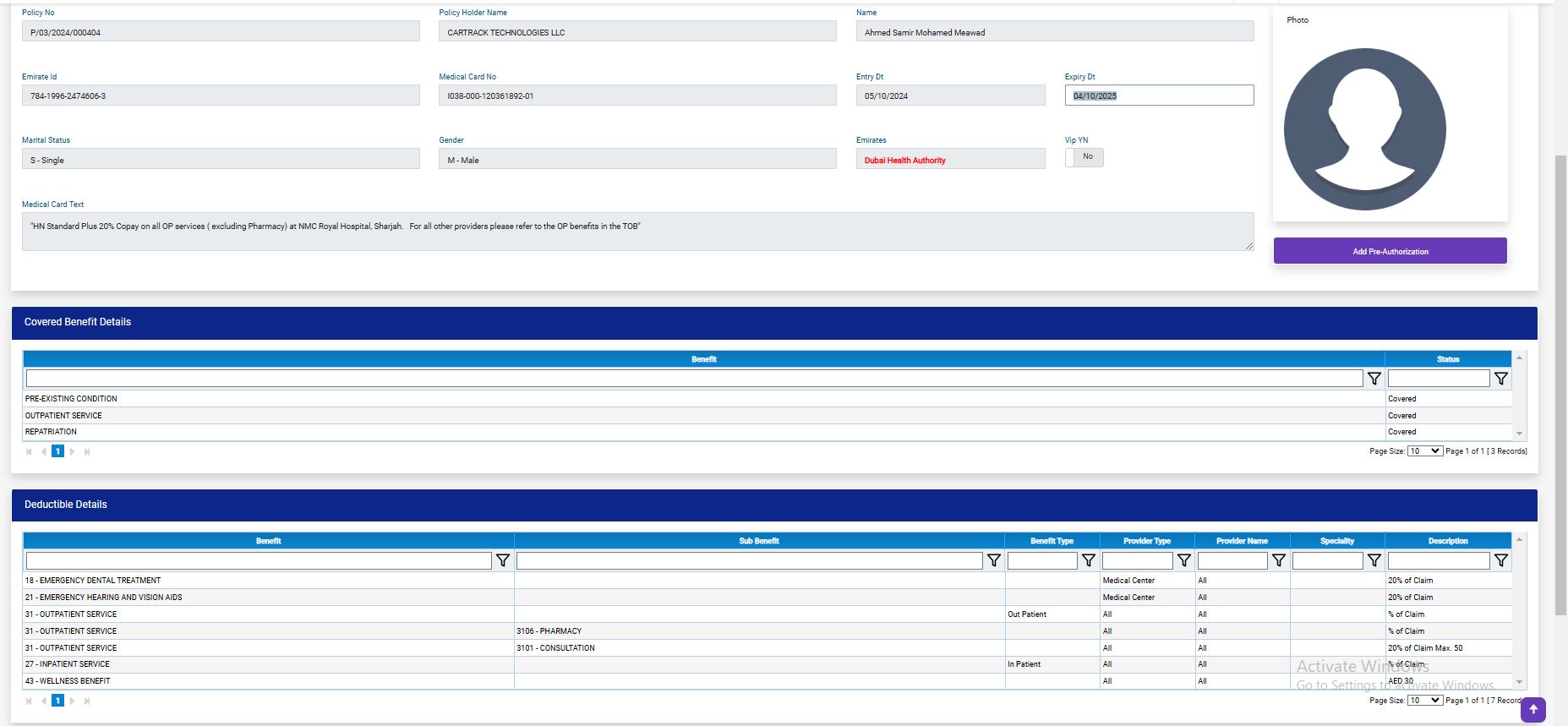Screen dimensions: 1568x726
Task: Open Page Size dropdown for Covered Benefit Details
Action: (1424, 451)
